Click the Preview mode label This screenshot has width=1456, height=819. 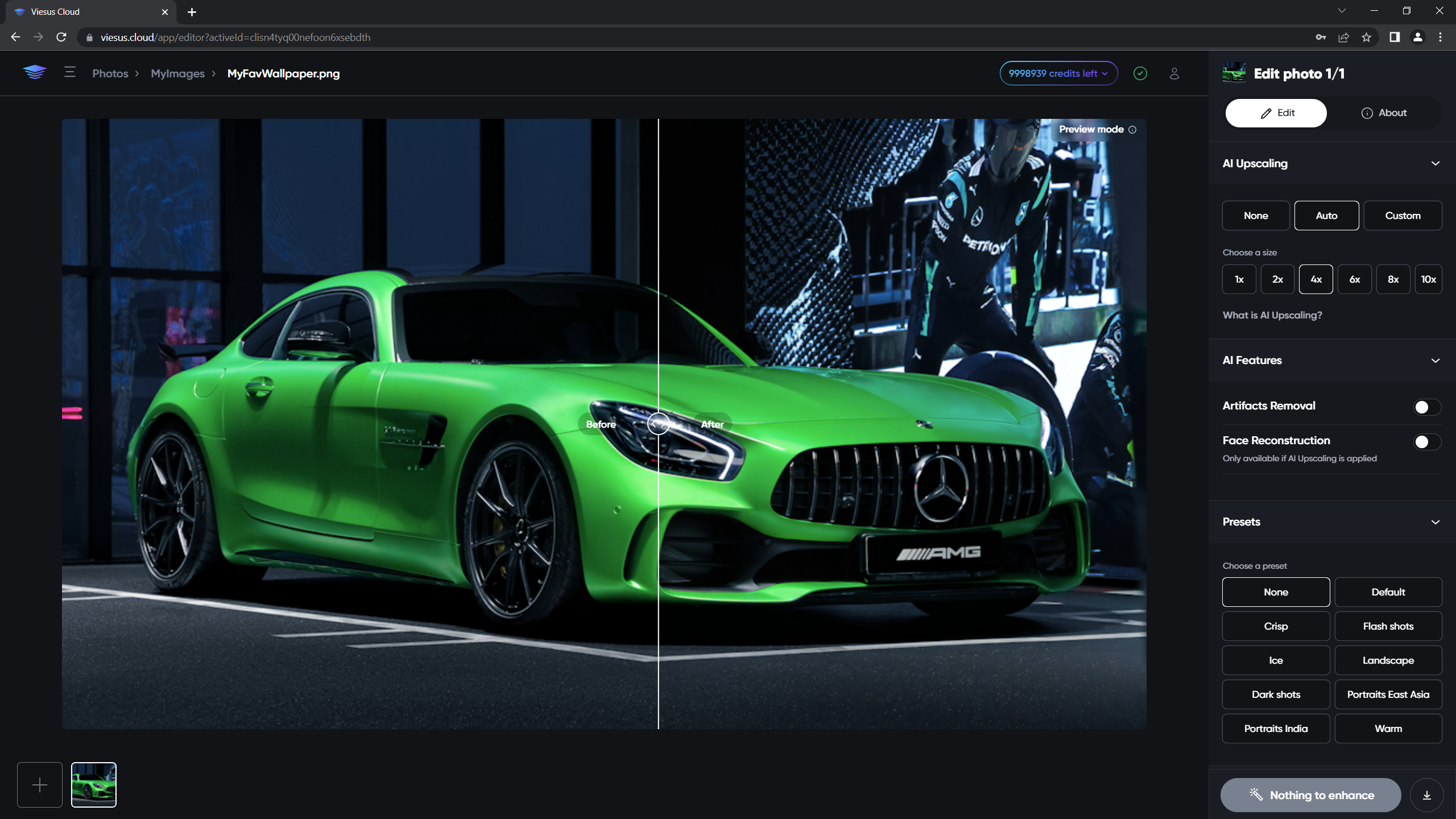coord(1091,130)
